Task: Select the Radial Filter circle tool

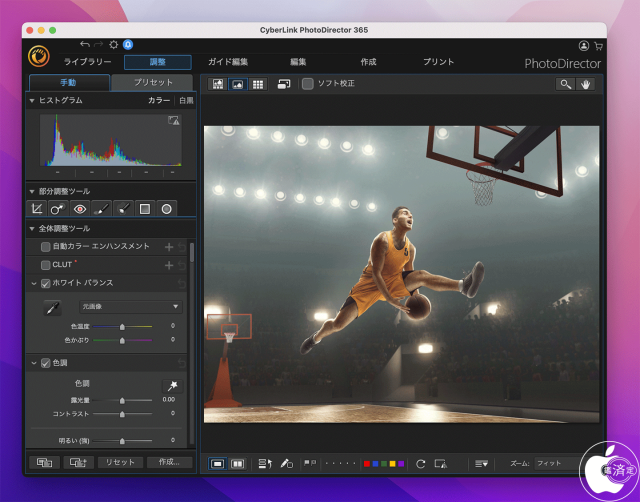Action: pos(166,209)
